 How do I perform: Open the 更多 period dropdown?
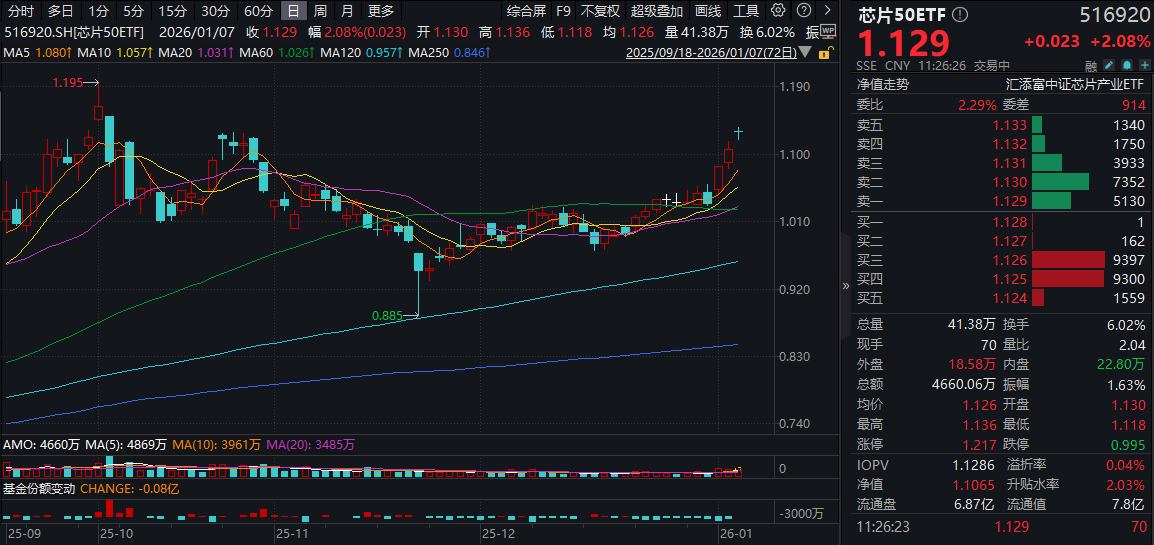[381, 11]
